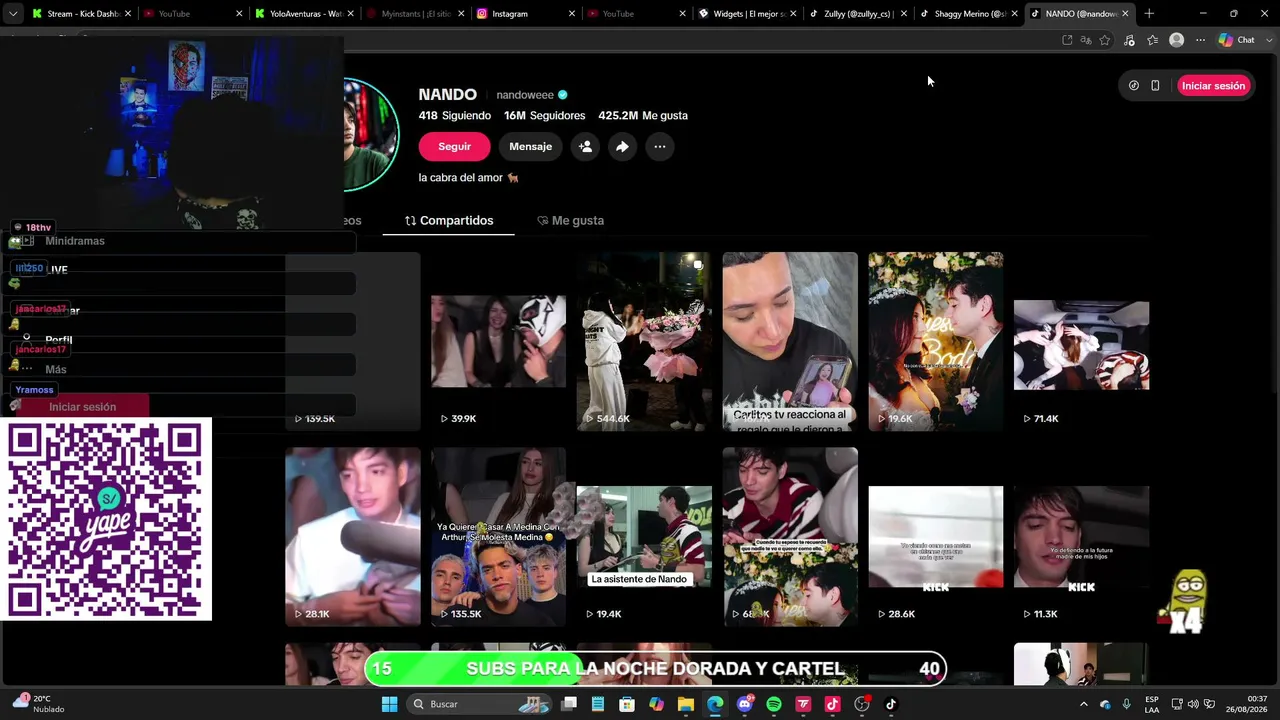Click red Iniciar sesión in left sidebar

coord(83,407)
